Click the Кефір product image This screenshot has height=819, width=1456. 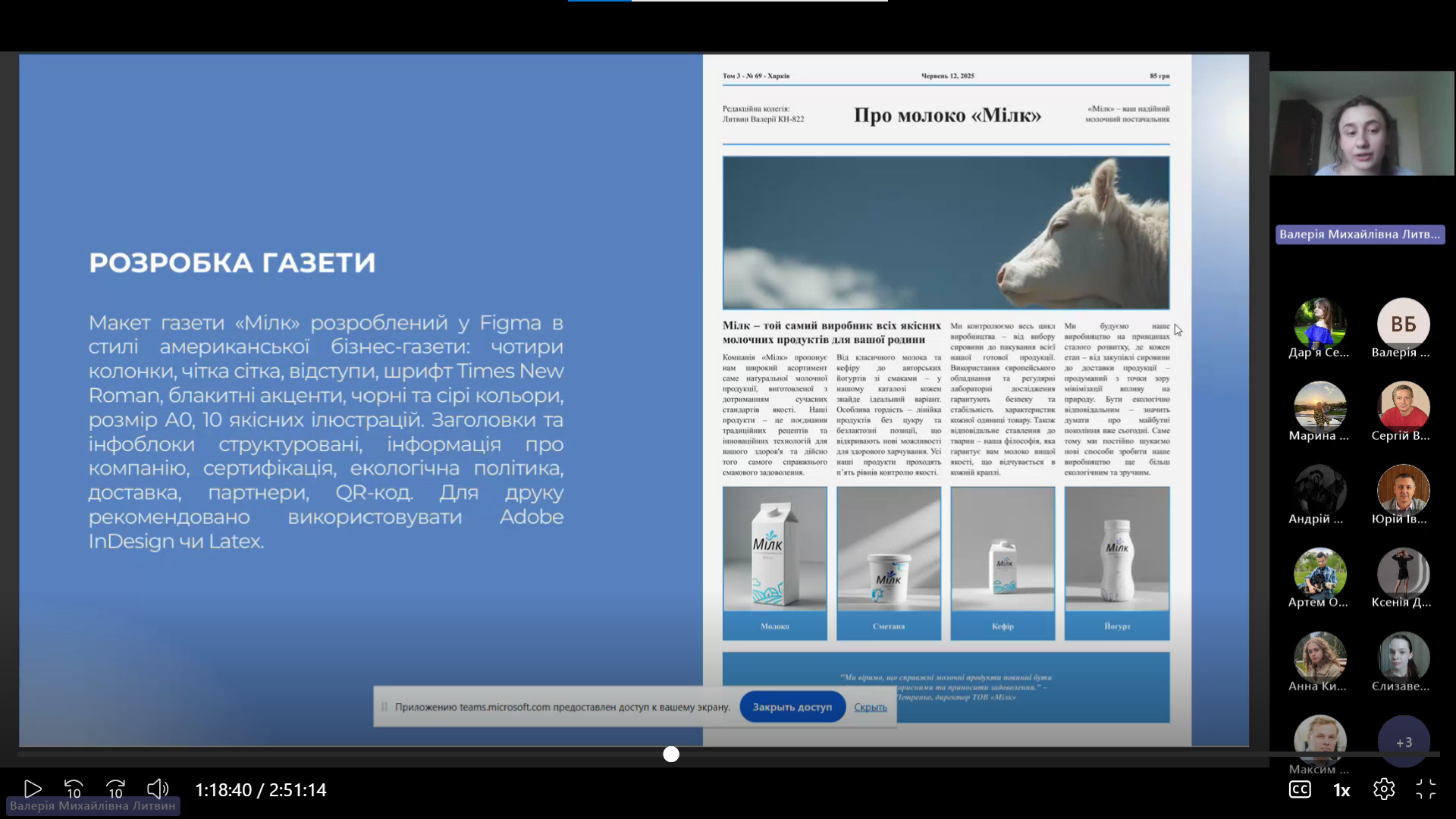click(x=1003, y=549)
